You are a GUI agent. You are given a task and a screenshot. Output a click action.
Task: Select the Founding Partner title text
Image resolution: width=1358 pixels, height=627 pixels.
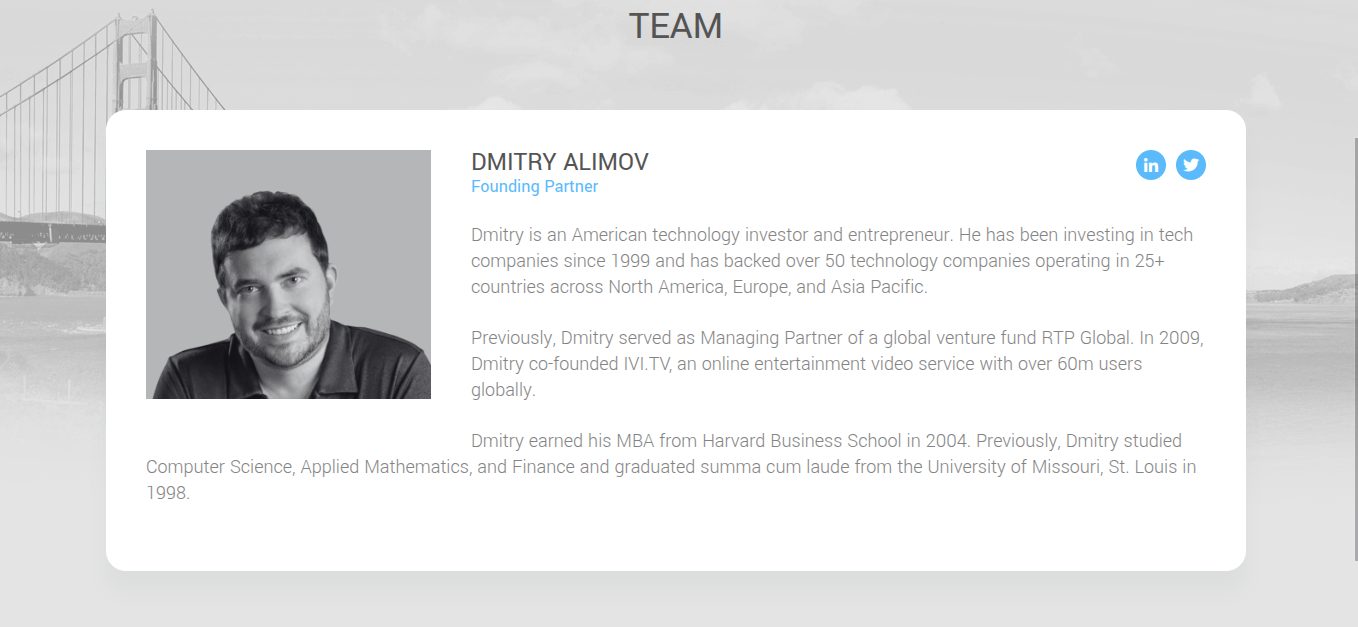pos(534,187)
